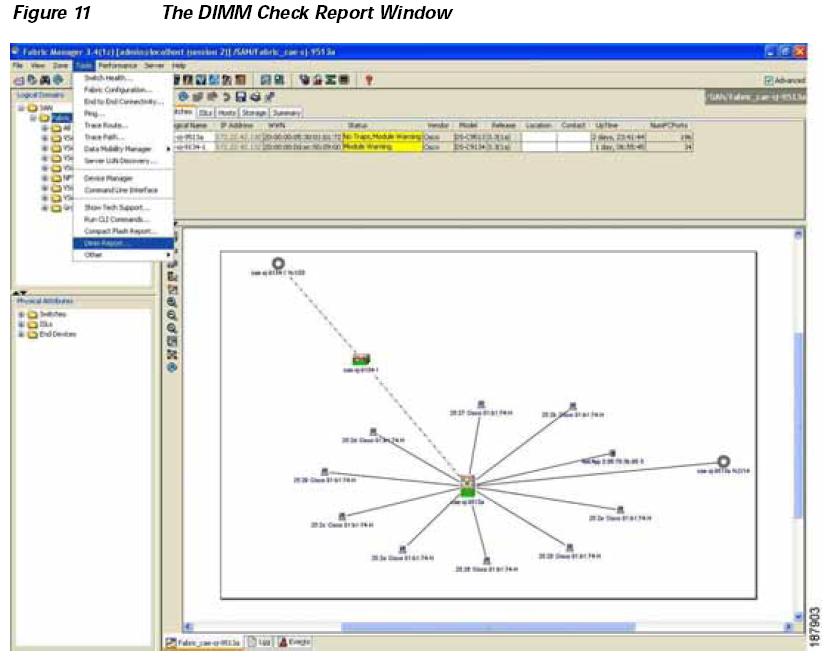
Task: Click the round blue icon below map tools
Action: (172, 367)
